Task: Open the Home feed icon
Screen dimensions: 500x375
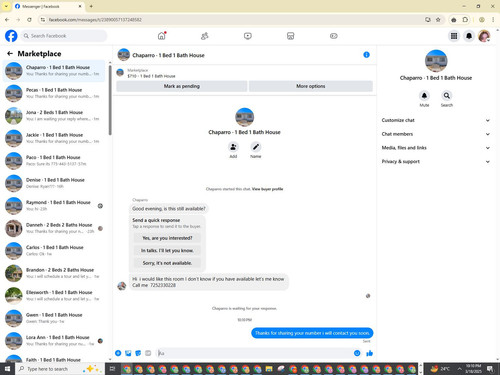Action: tap(162, 36)
